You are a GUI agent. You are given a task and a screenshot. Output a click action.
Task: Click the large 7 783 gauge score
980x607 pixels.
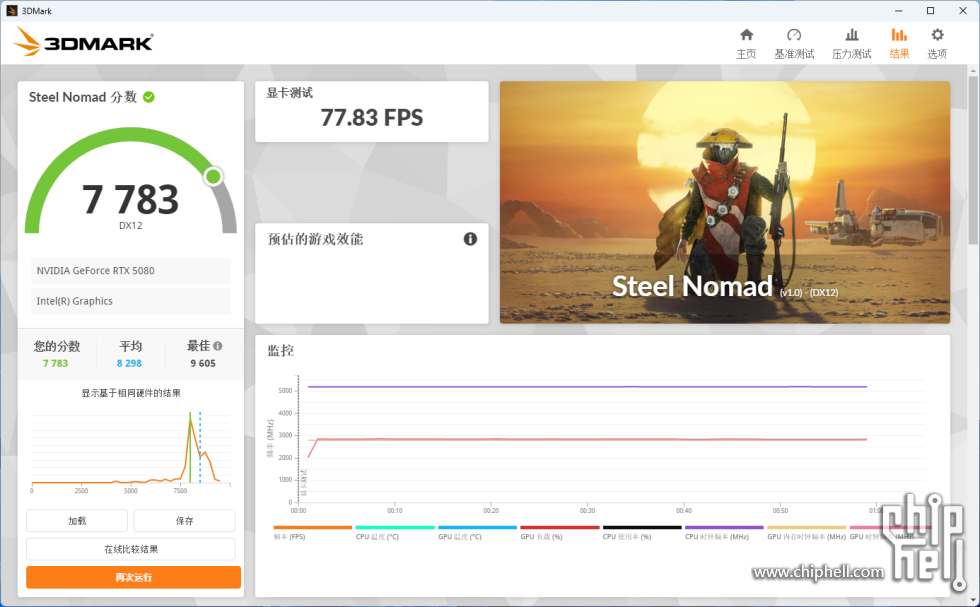pyautogui.click(x=130, y=199)
